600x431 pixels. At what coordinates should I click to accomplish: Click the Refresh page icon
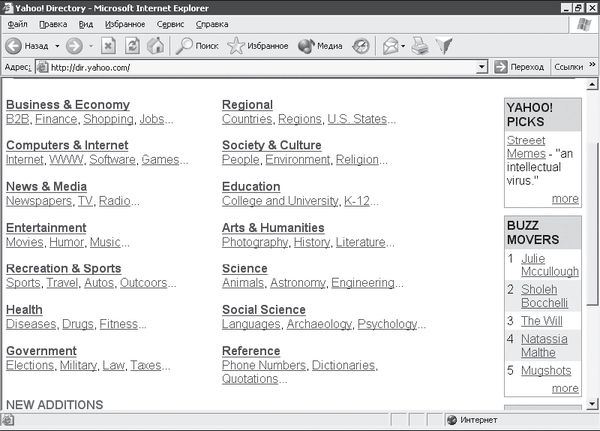tap(132, 46)
